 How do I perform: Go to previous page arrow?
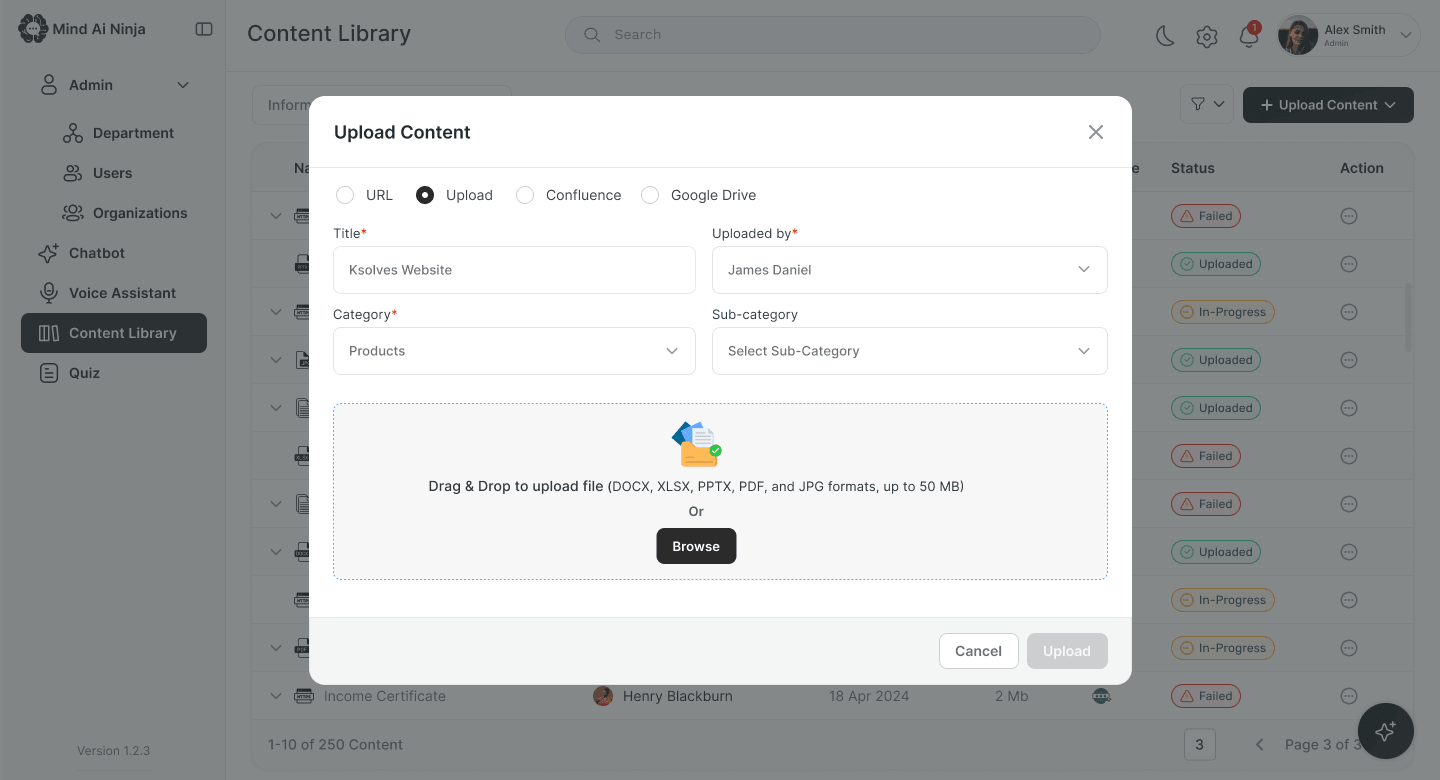coord(1260,744)
